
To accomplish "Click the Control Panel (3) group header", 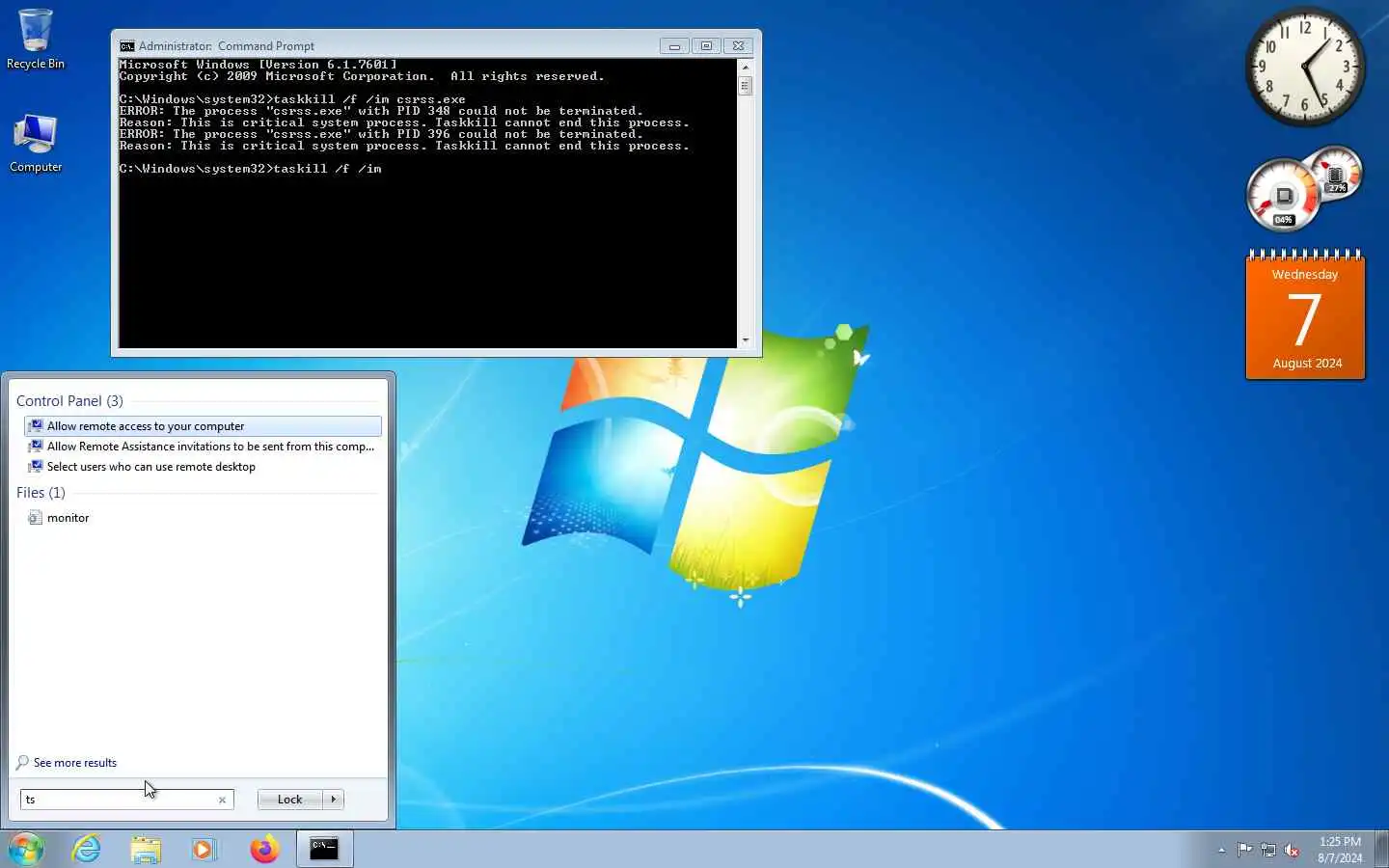I will pos(69,401).
